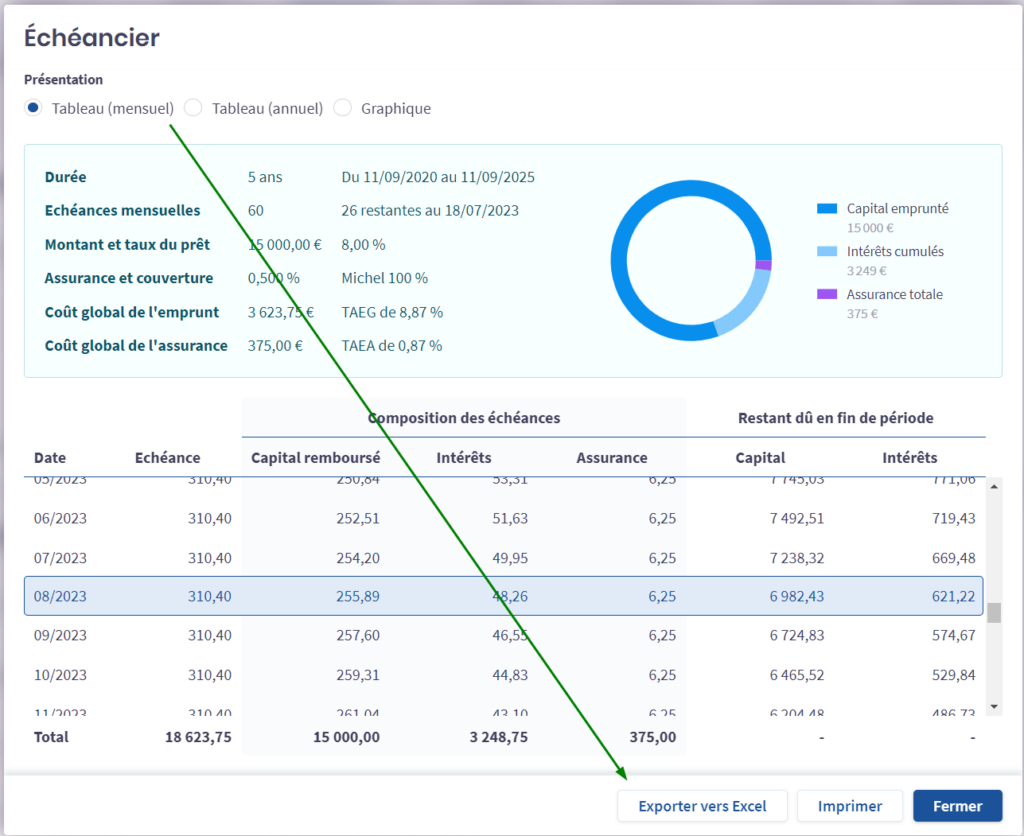
Task: Click scrollbar down arrow in table
Action: pos(994,706)
